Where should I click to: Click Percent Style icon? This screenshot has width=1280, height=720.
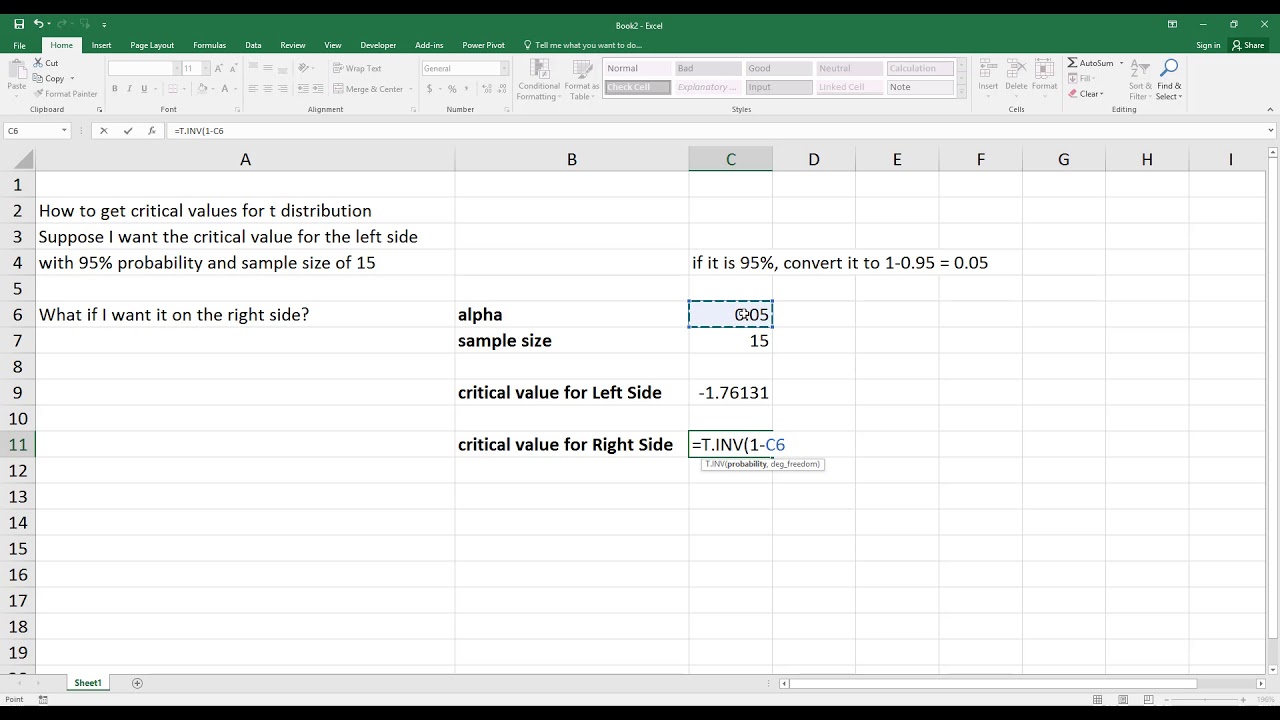point(452,89)
